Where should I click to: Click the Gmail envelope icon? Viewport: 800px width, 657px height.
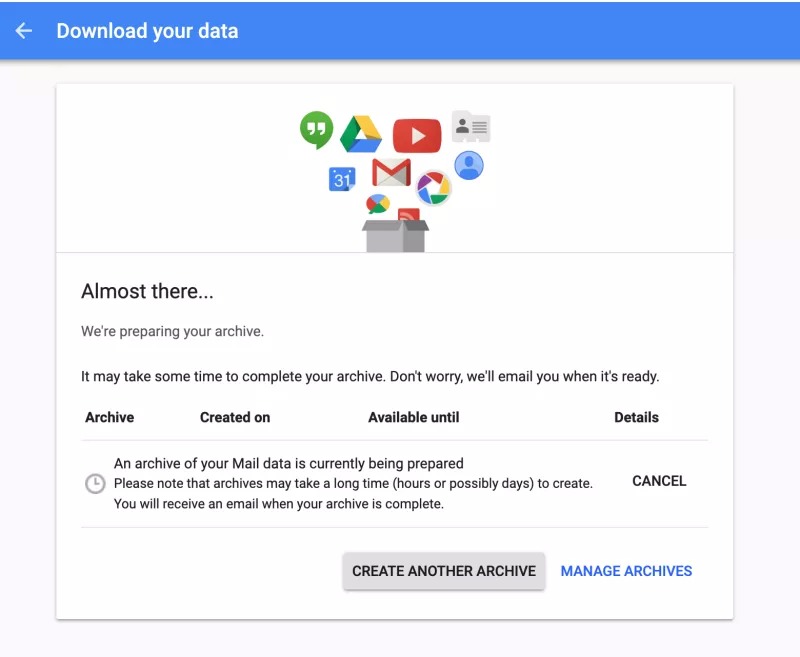[x=391, y=172]
